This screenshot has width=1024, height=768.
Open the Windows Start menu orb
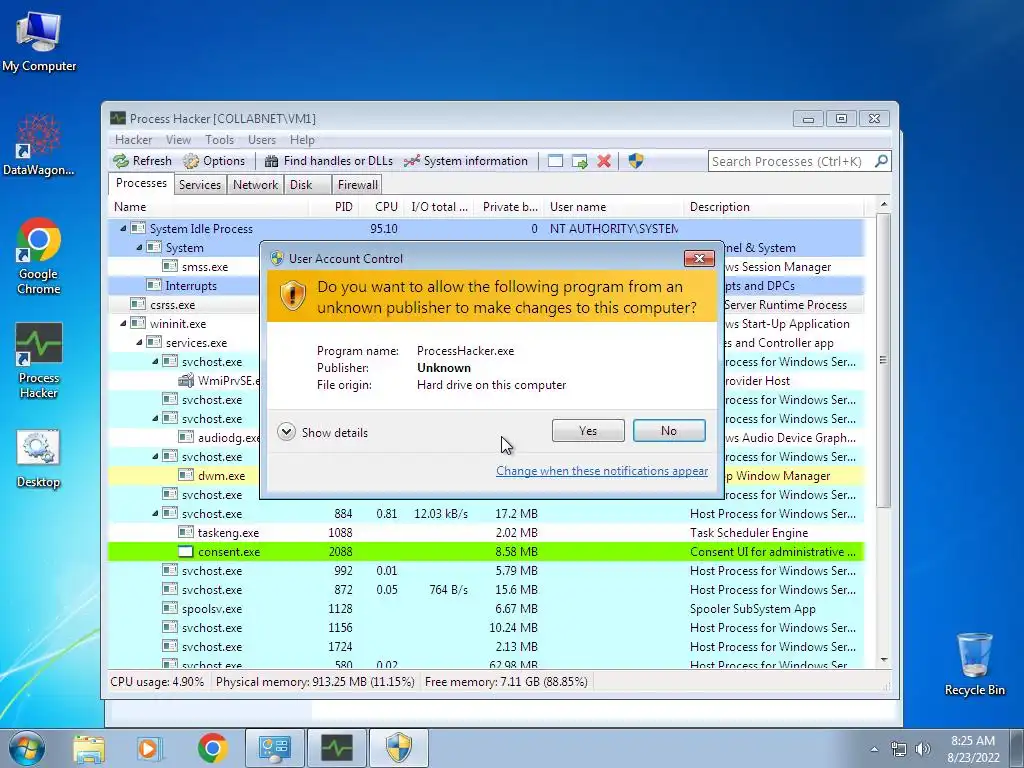tap(27, 748)
